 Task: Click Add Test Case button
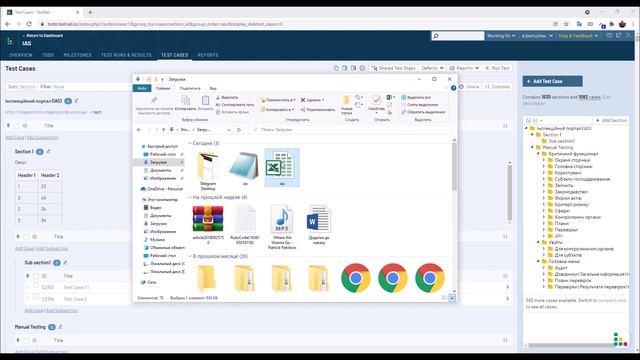pyautogui.click(x=552, y=81)
